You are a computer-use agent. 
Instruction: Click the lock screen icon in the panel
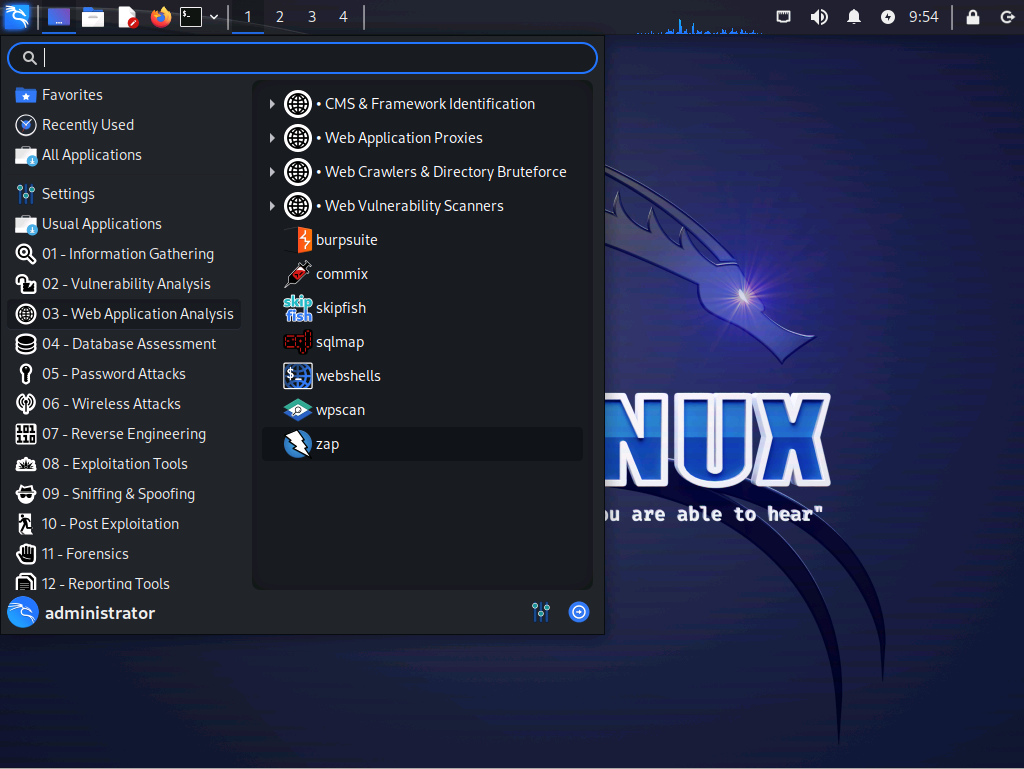(x=973, y=16)
